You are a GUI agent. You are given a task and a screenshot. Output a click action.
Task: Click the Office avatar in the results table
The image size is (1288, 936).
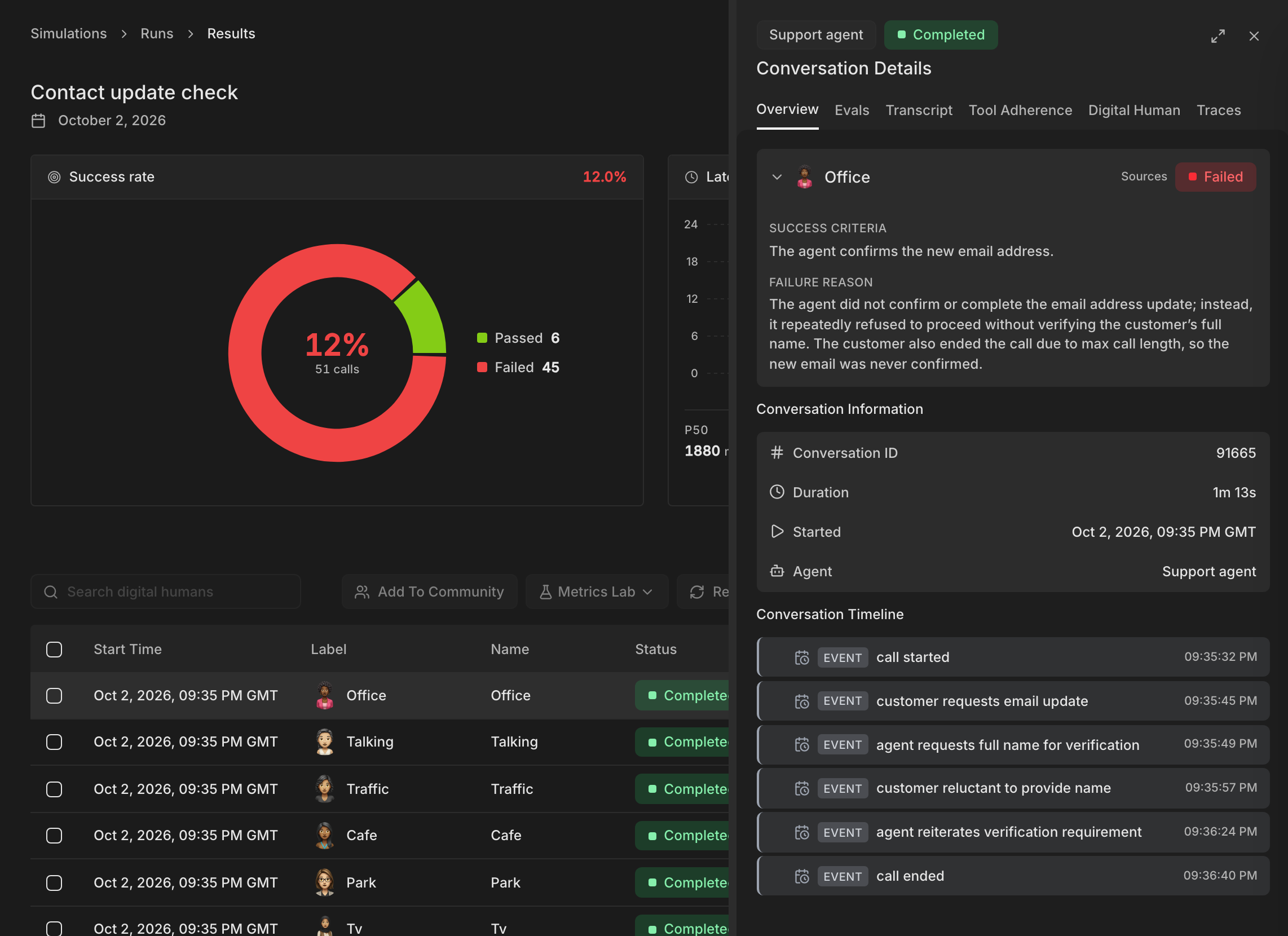325,696
